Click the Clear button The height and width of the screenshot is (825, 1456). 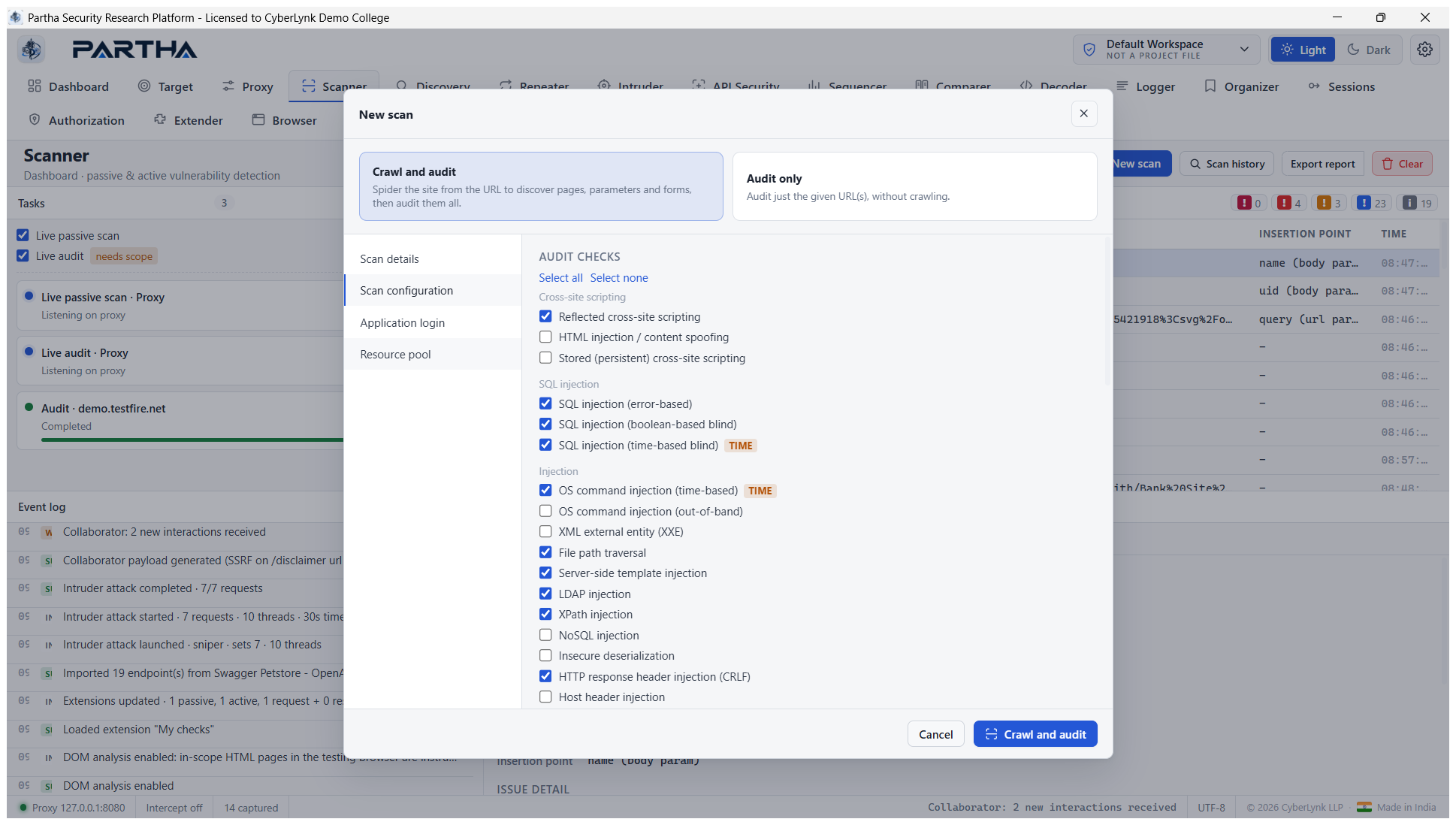pos(1402,164)
